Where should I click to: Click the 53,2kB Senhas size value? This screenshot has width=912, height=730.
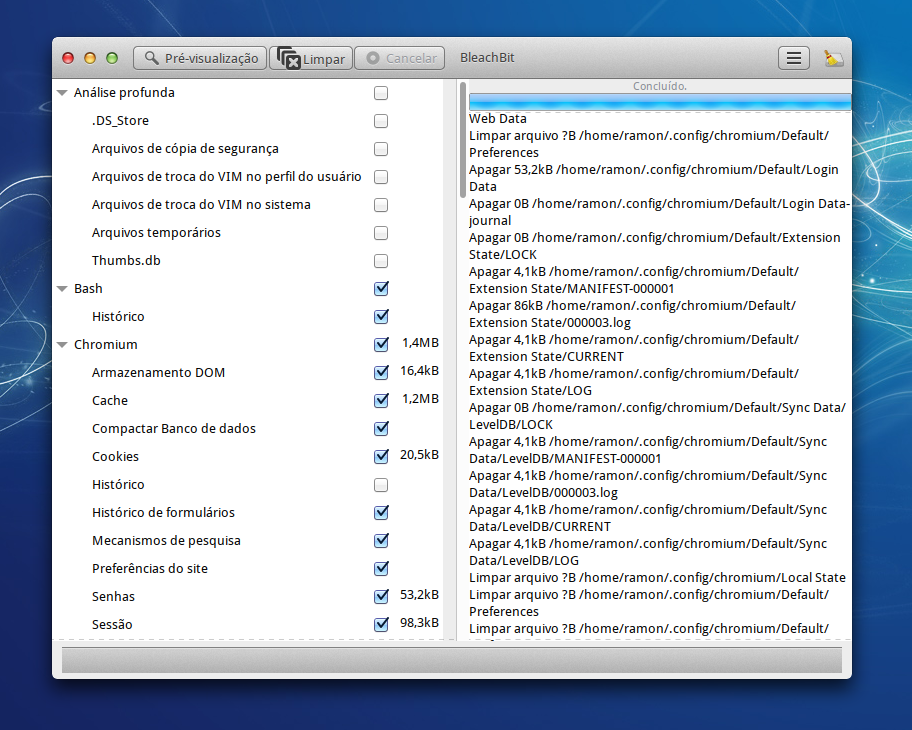click(x=419, y=595)
